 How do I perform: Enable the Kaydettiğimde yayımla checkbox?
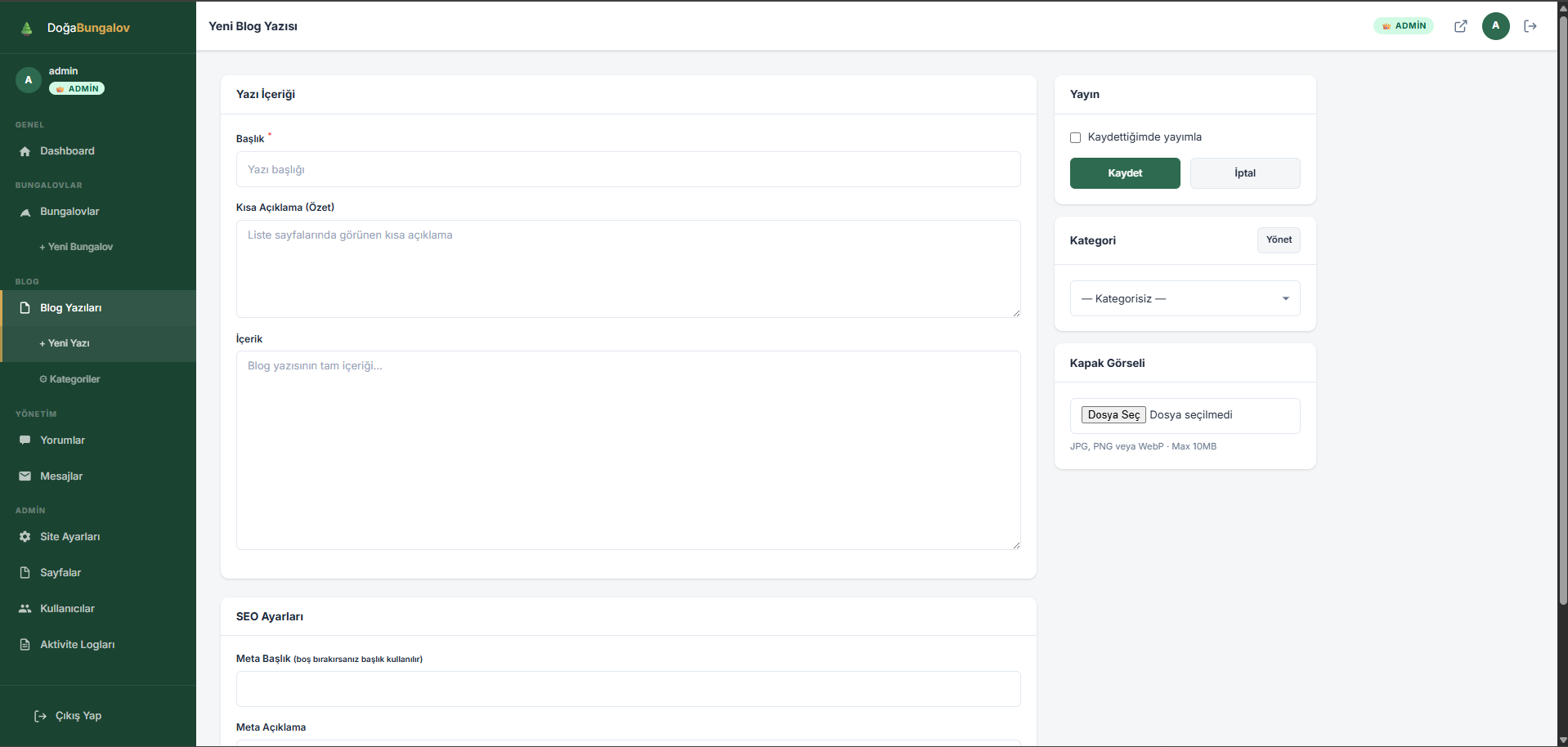(1076, 137)
